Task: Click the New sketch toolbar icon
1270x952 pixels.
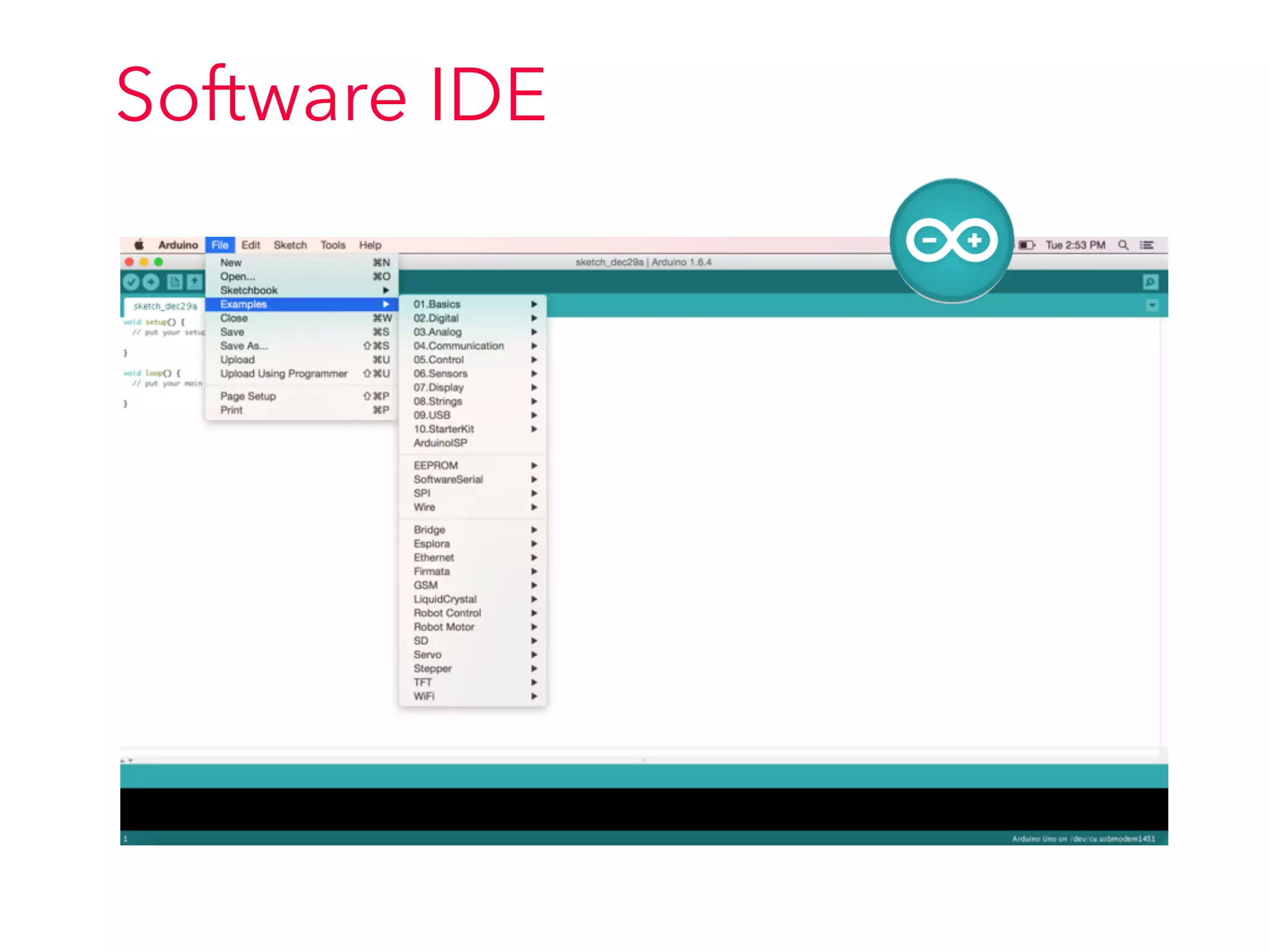Action: [175, 283]
